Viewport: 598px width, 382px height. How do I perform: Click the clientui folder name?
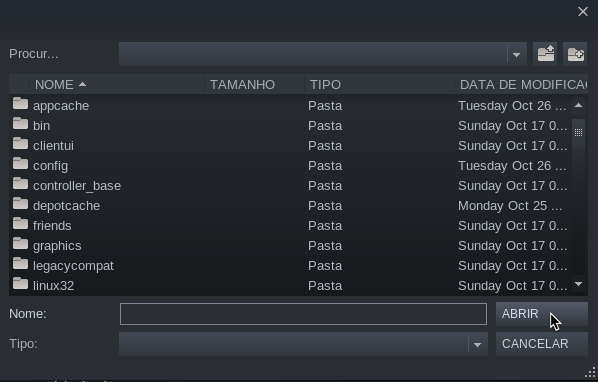pyautogui.click(x=53, y=146)
